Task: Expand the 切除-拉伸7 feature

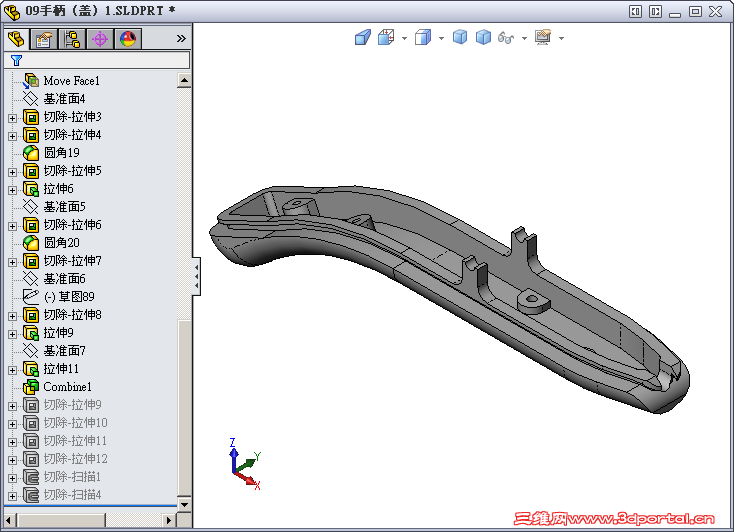Action: click(13, 262)
